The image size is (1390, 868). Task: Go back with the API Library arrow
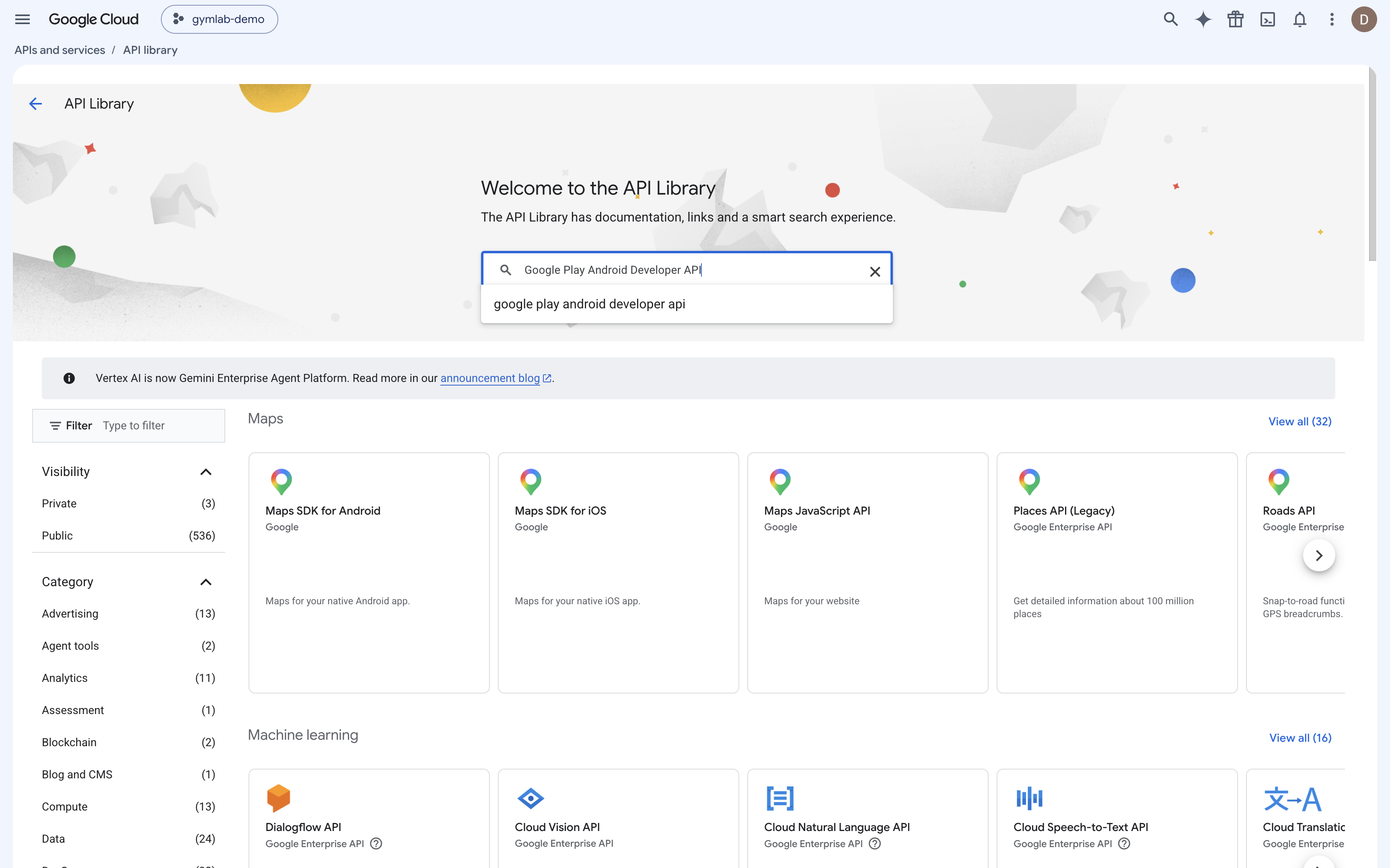35,103
